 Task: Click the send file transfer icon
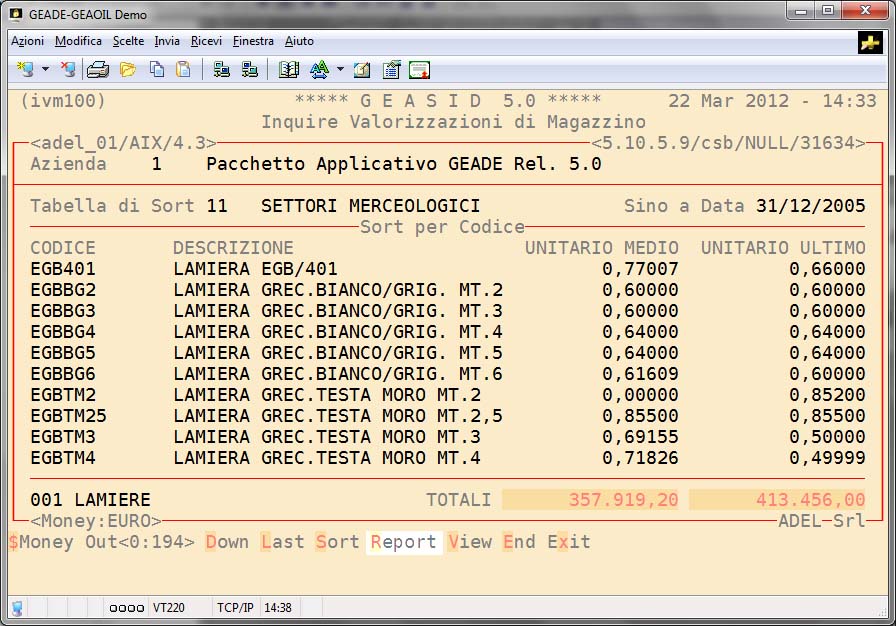tap(222, 70)
